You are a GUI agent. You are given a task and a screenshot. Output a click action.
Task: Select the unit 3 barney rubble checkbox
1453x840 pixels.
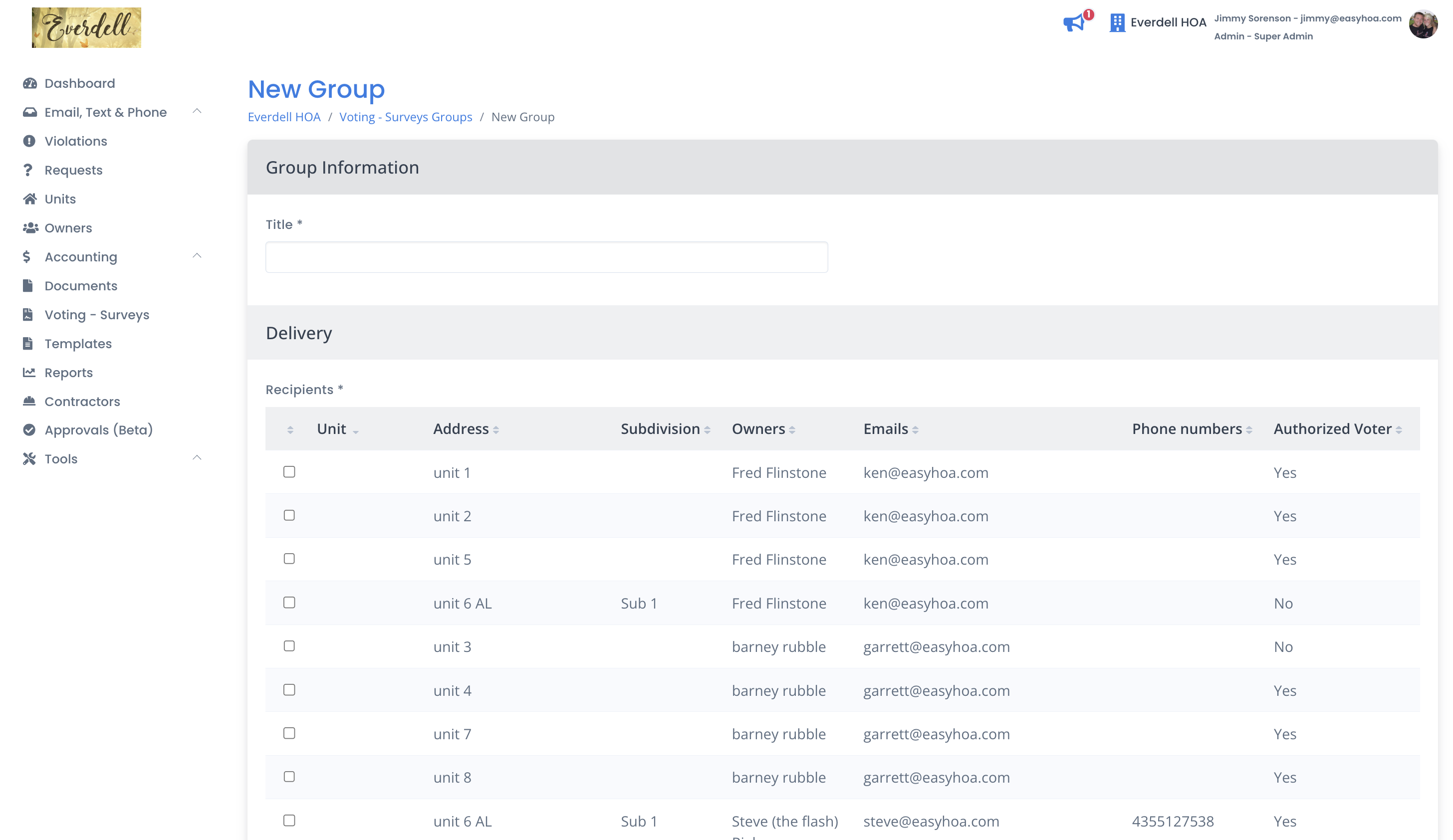[x=289, y=645]
